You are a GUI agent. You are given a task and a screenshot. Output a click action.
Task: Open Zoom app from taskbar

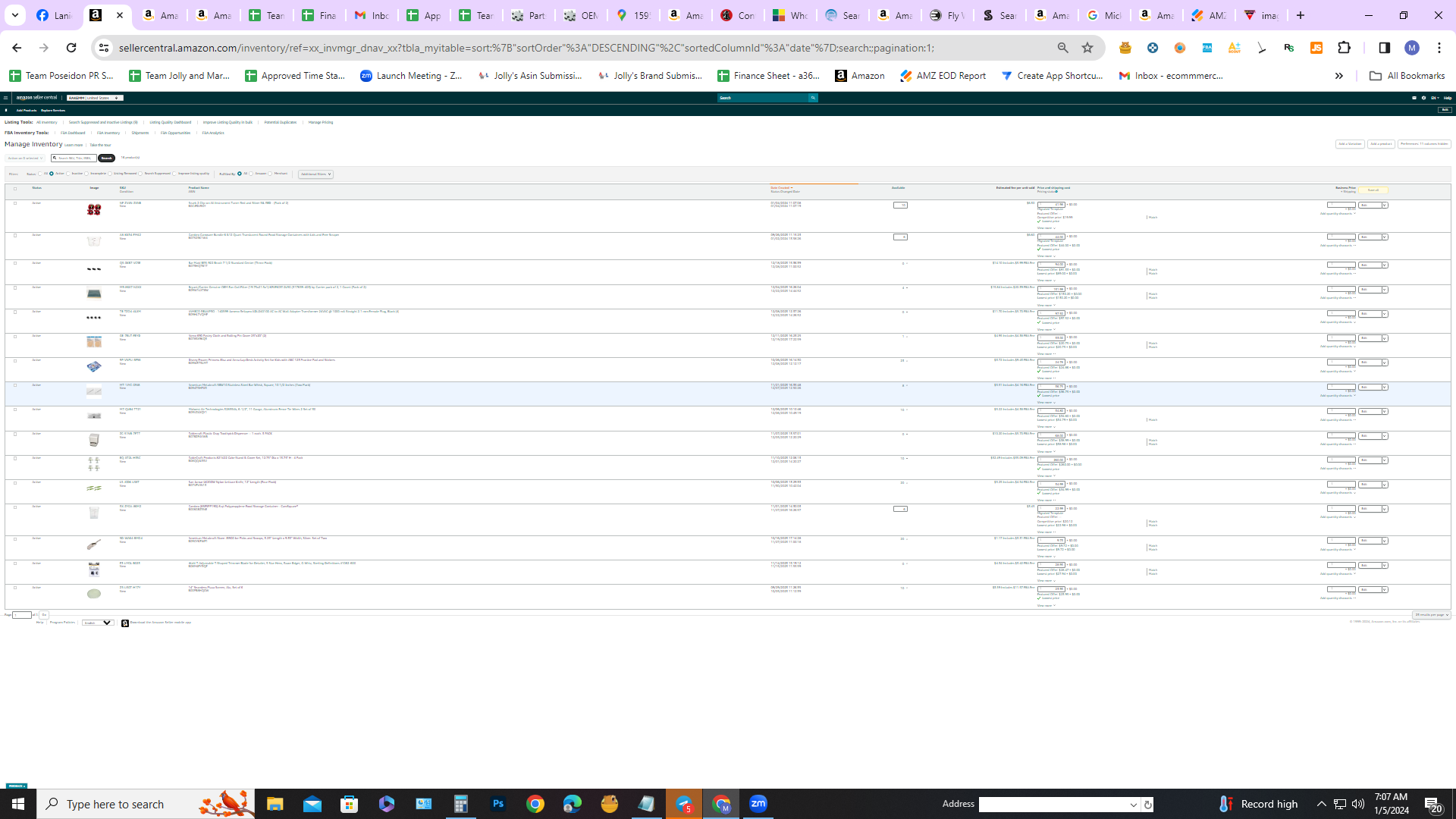click(758, 804)
